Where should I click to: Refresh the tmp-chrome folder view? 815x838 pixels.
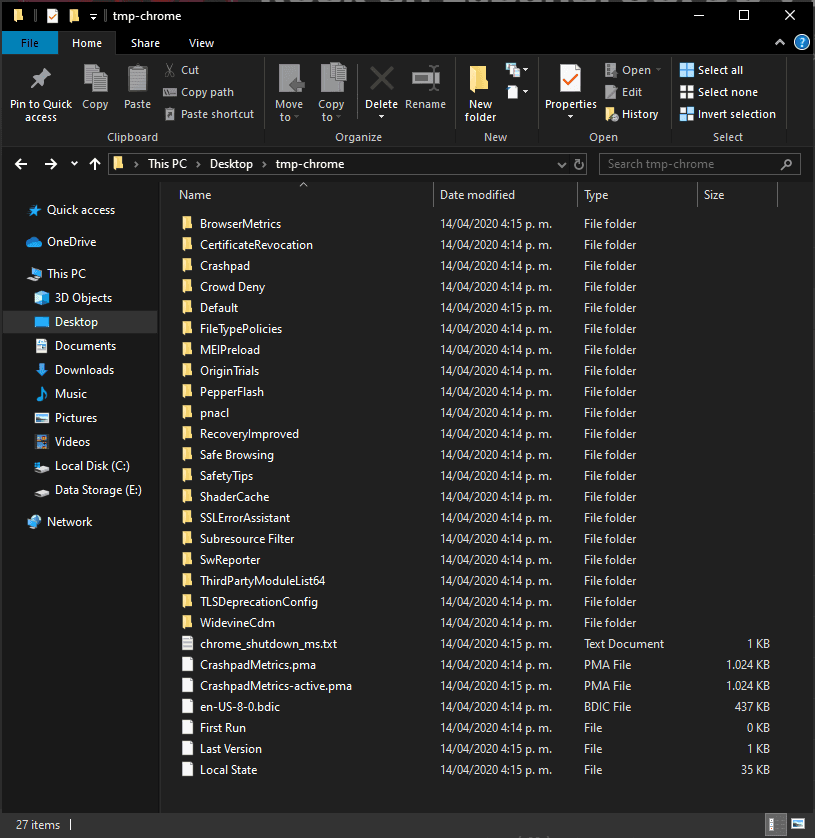(579, 164)
